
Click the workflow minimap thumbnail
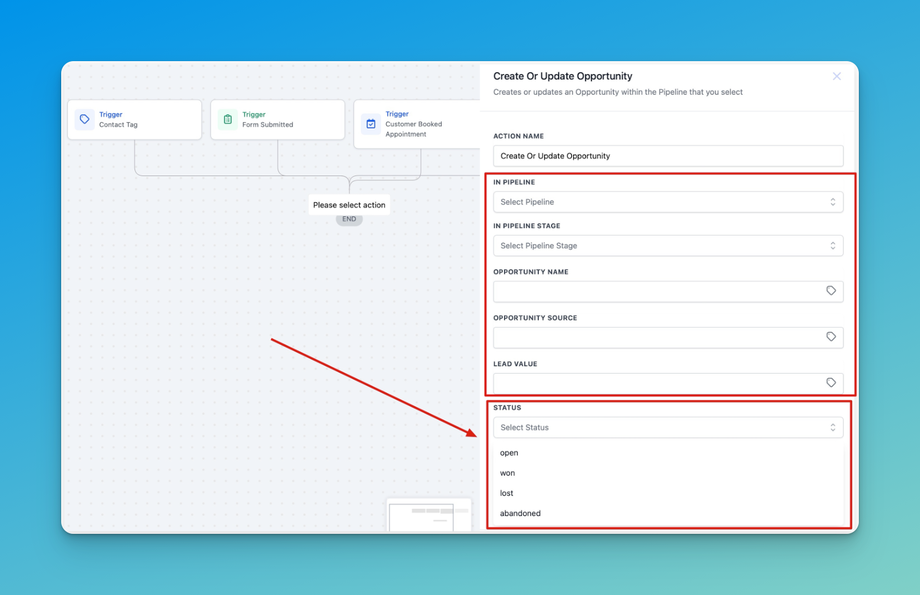(x=429, y=515)
